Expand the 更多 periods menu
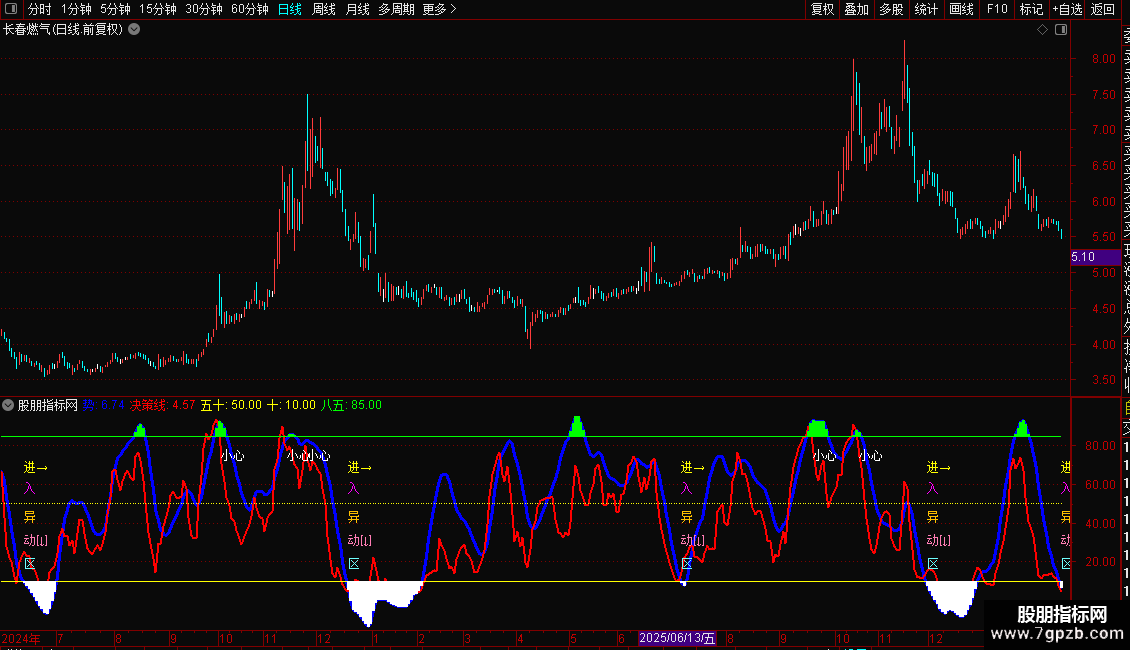Screen dimensions: 1130x650 point(439,9)
